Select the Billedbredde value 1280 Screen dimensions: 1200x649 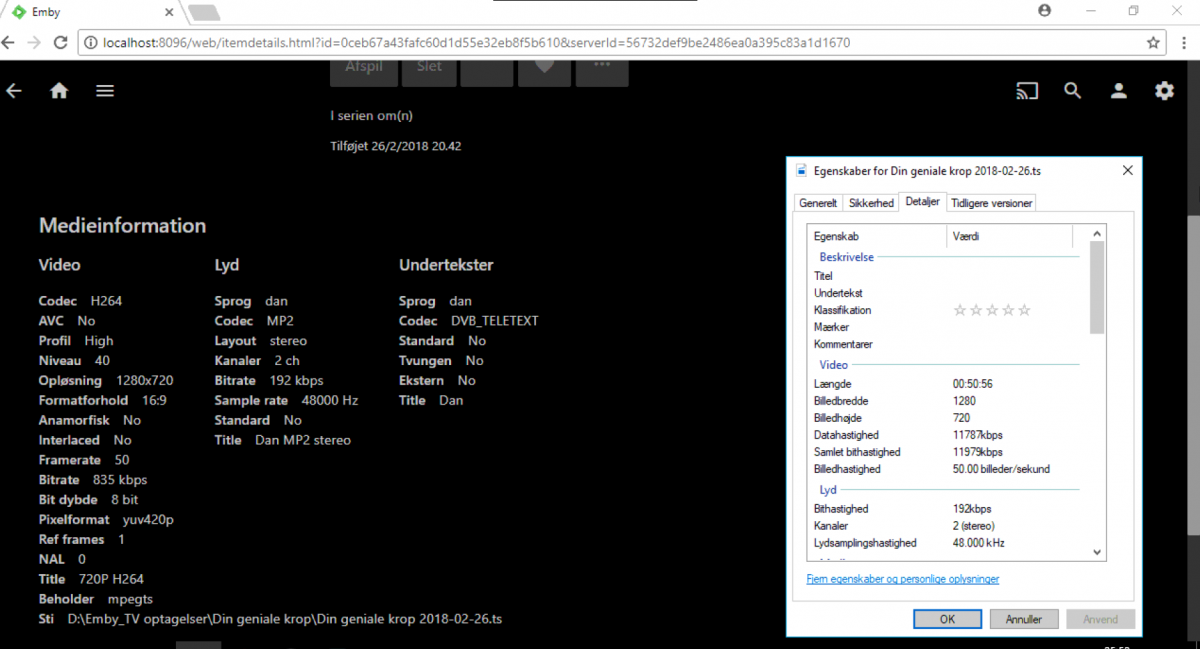(x=964, y=401)
